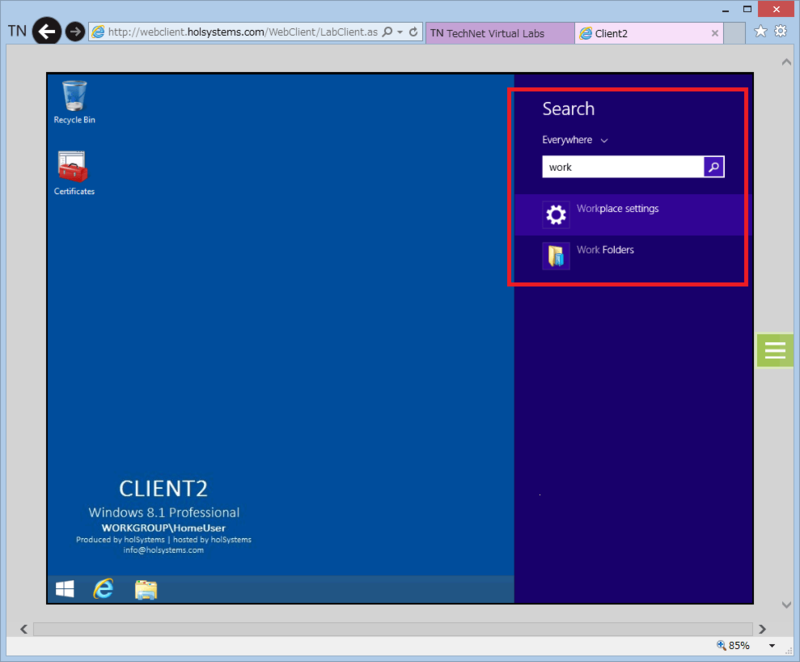Open a new blank tab
The image size is (800, 662).
tap(734, 33)
